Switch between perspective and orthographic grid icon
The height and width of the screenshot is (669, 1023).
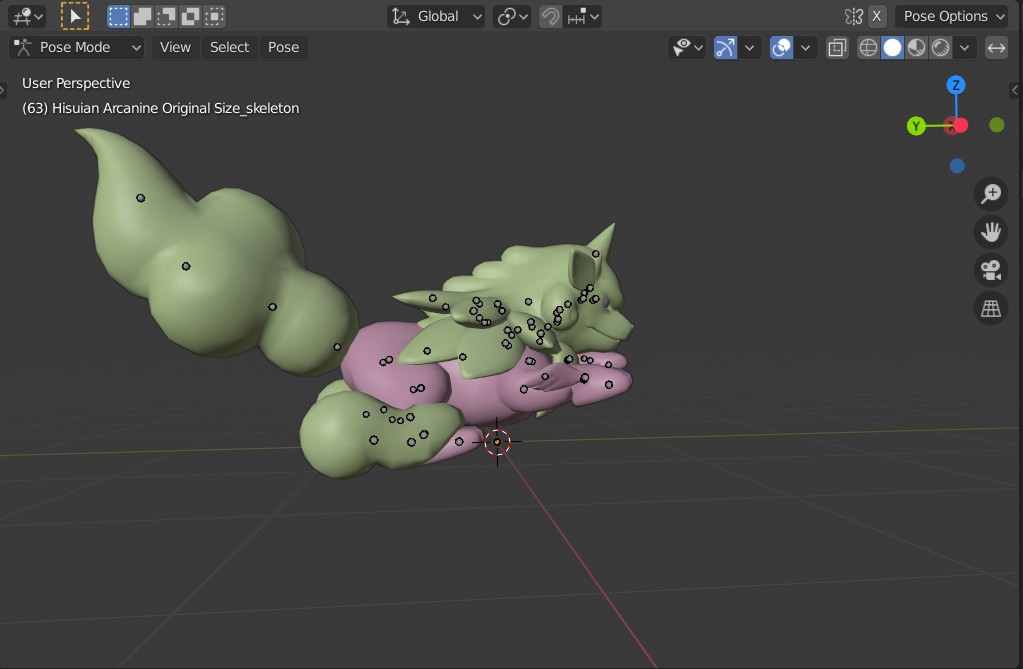991,308
